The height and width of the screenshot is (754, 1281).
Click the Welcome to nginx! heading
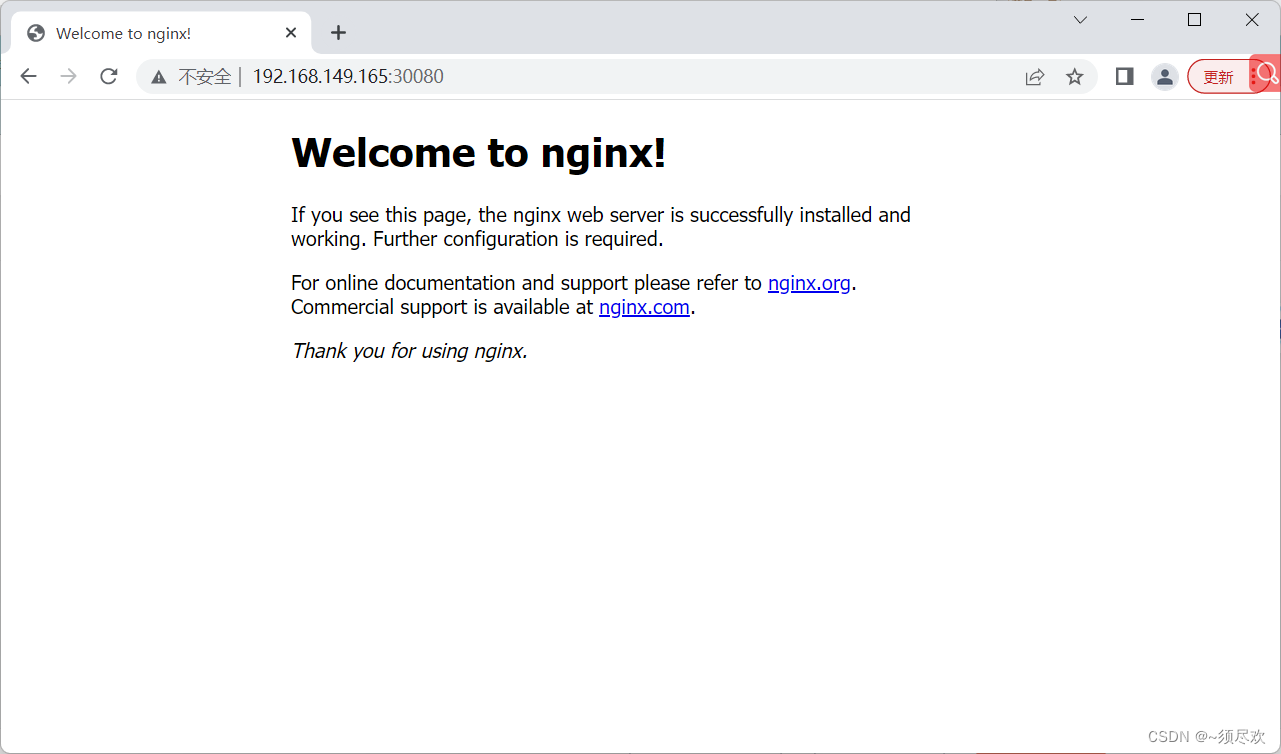(x=478, y=153)
